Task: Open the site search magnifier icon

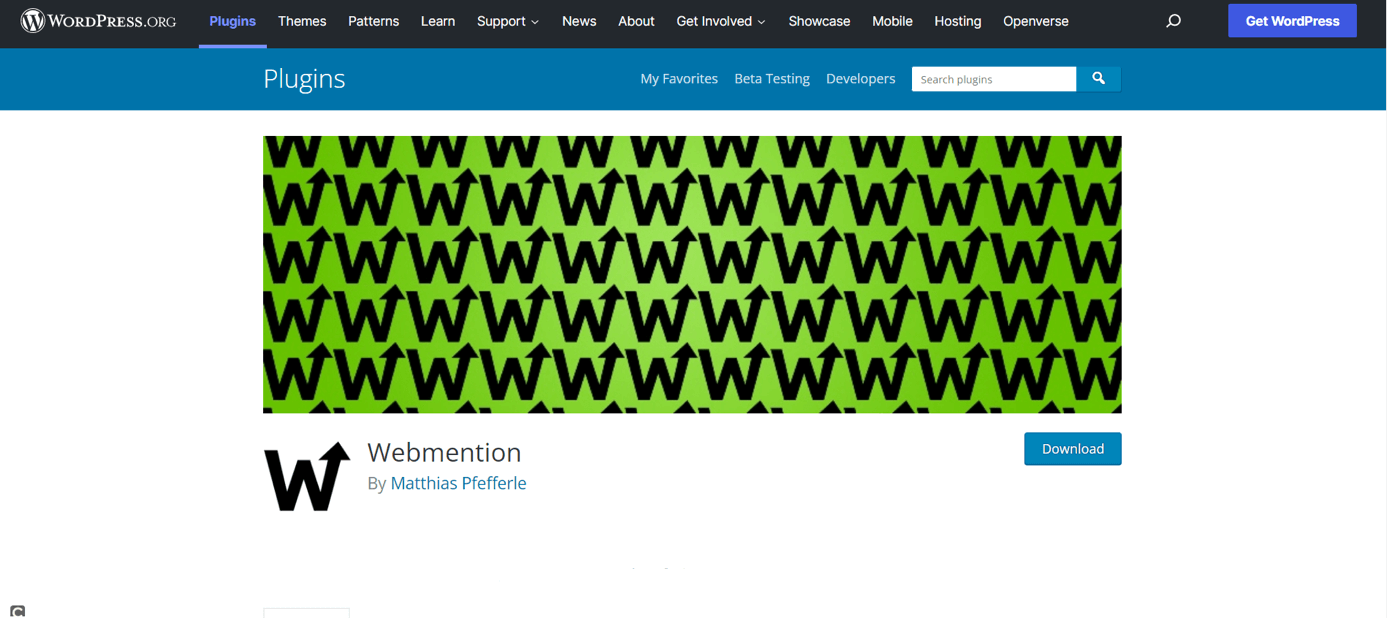Action: pos(1173,21)
